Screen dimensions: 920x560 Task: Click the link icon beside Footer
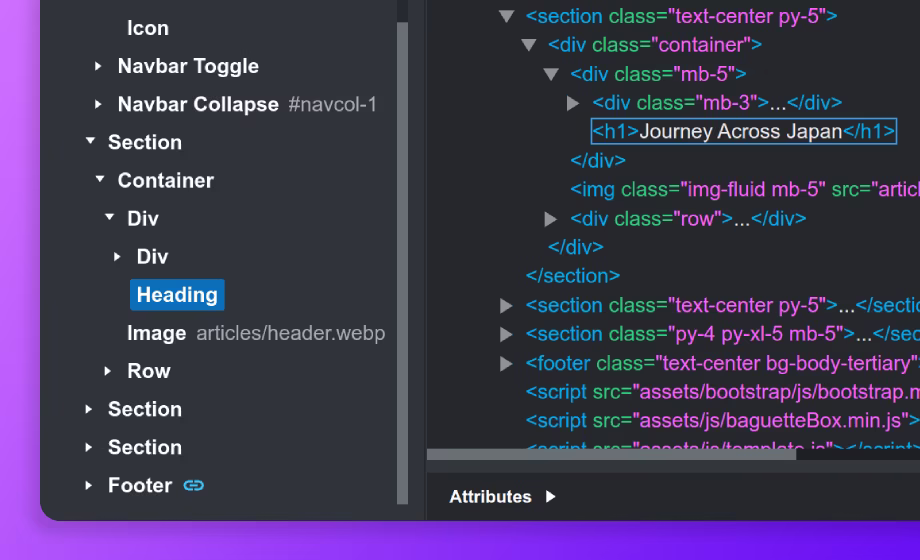tap(194, 486)
